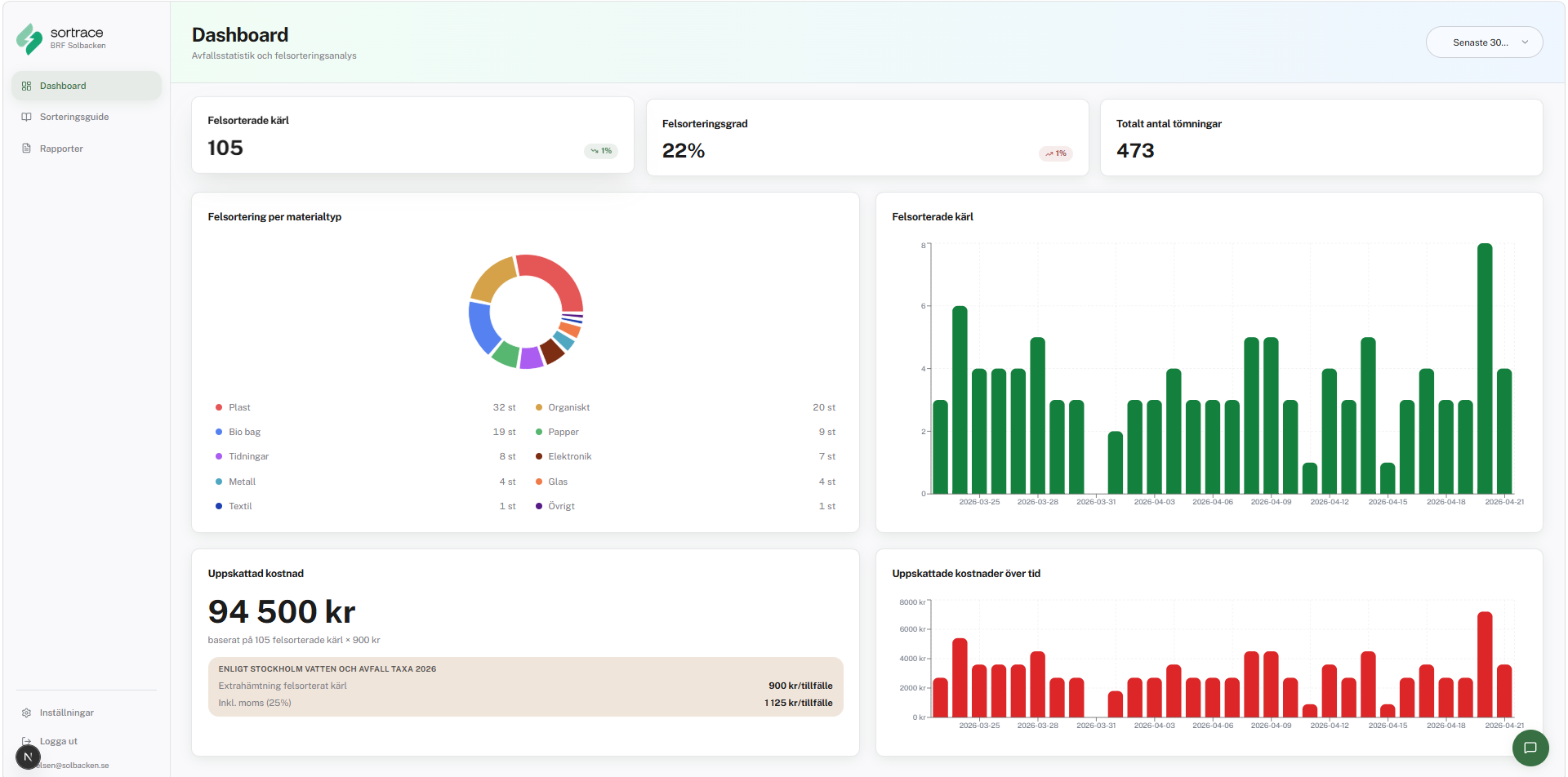Expand the chevron on the date range selector
This screenshot has height=777, width=1568.
(x=1524, y=42)
